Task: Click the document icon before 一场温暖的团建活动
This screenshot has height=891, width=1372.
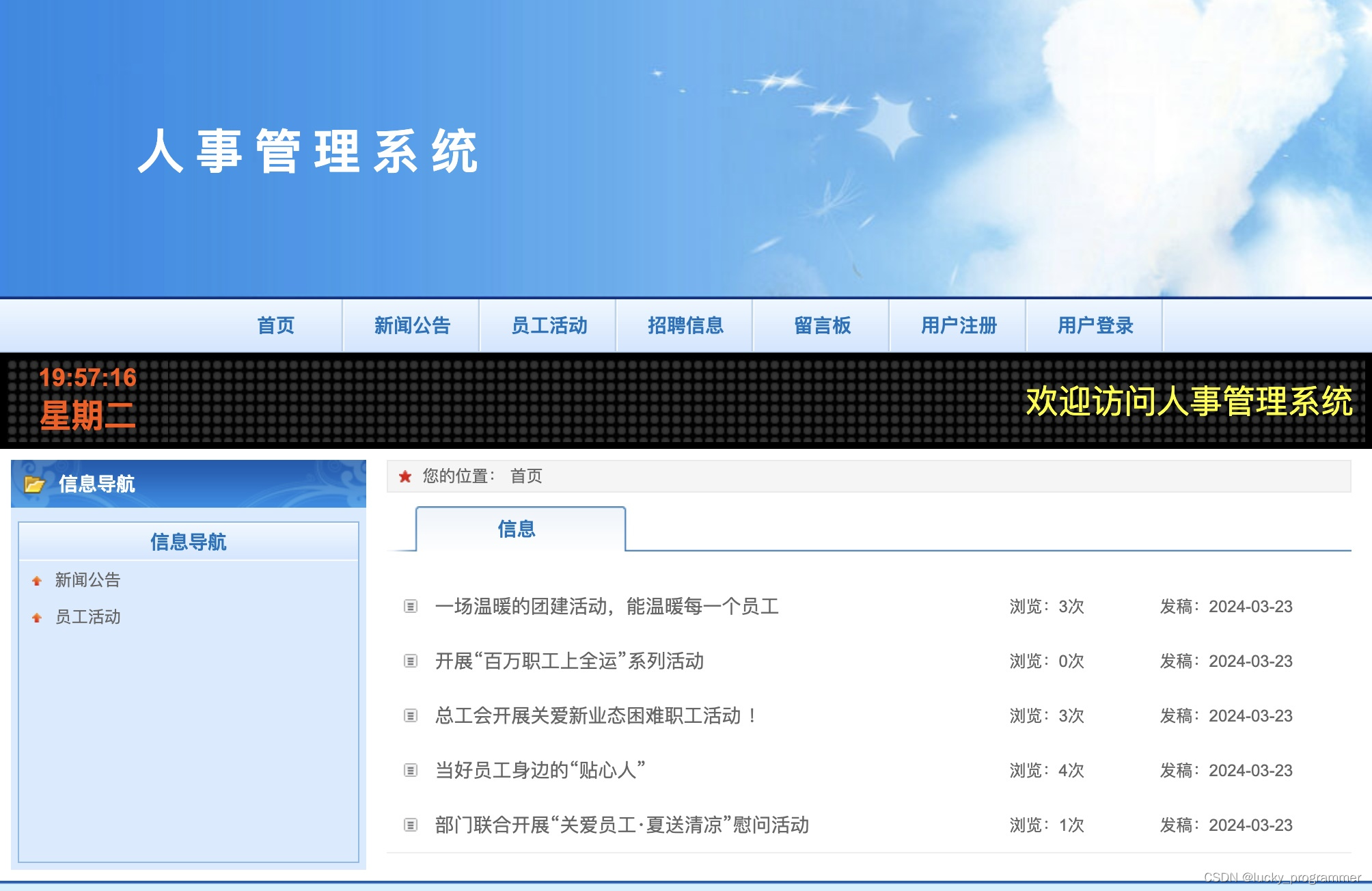Action: (411, 606)
